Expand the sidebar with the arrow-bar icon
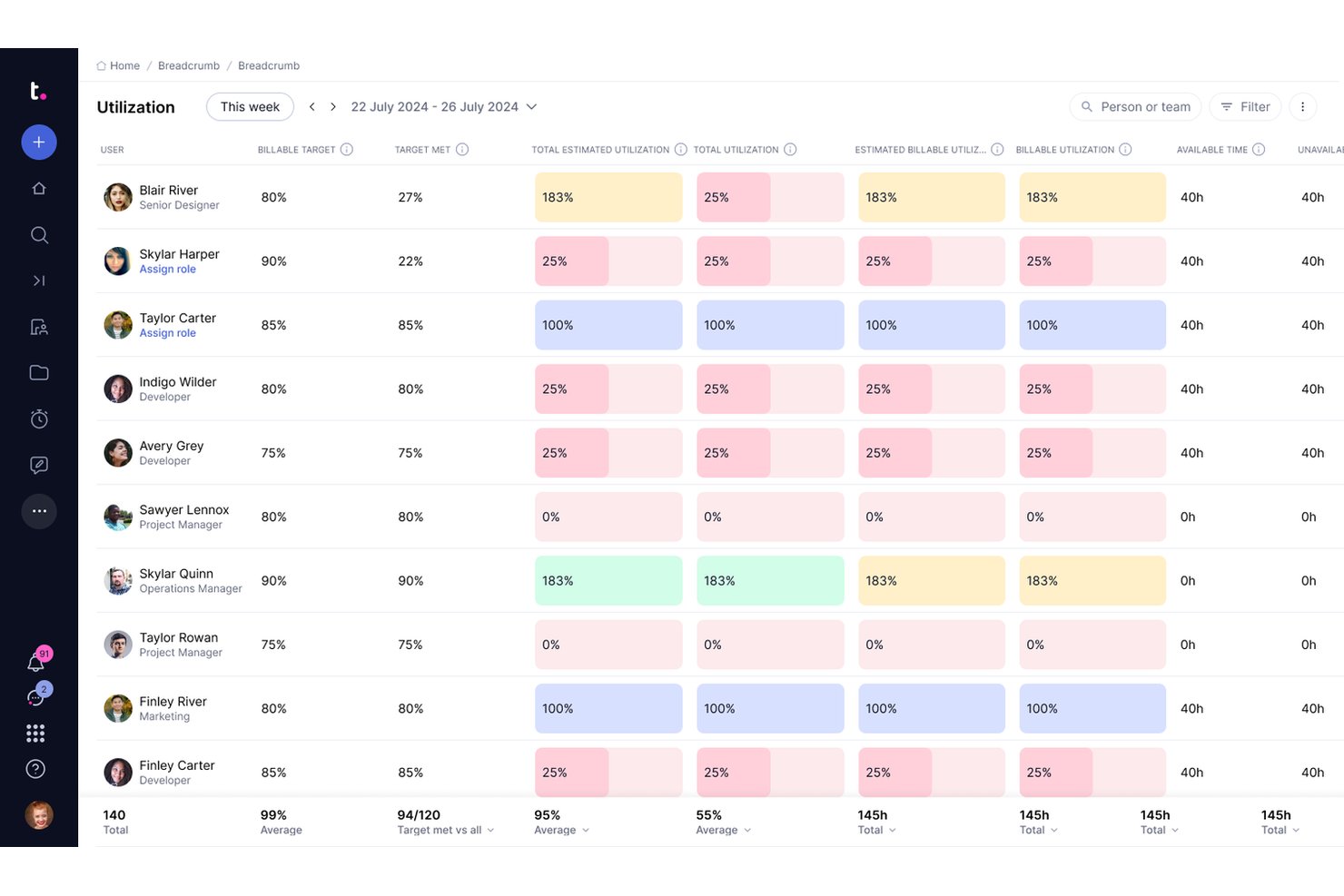 (39, 281)
